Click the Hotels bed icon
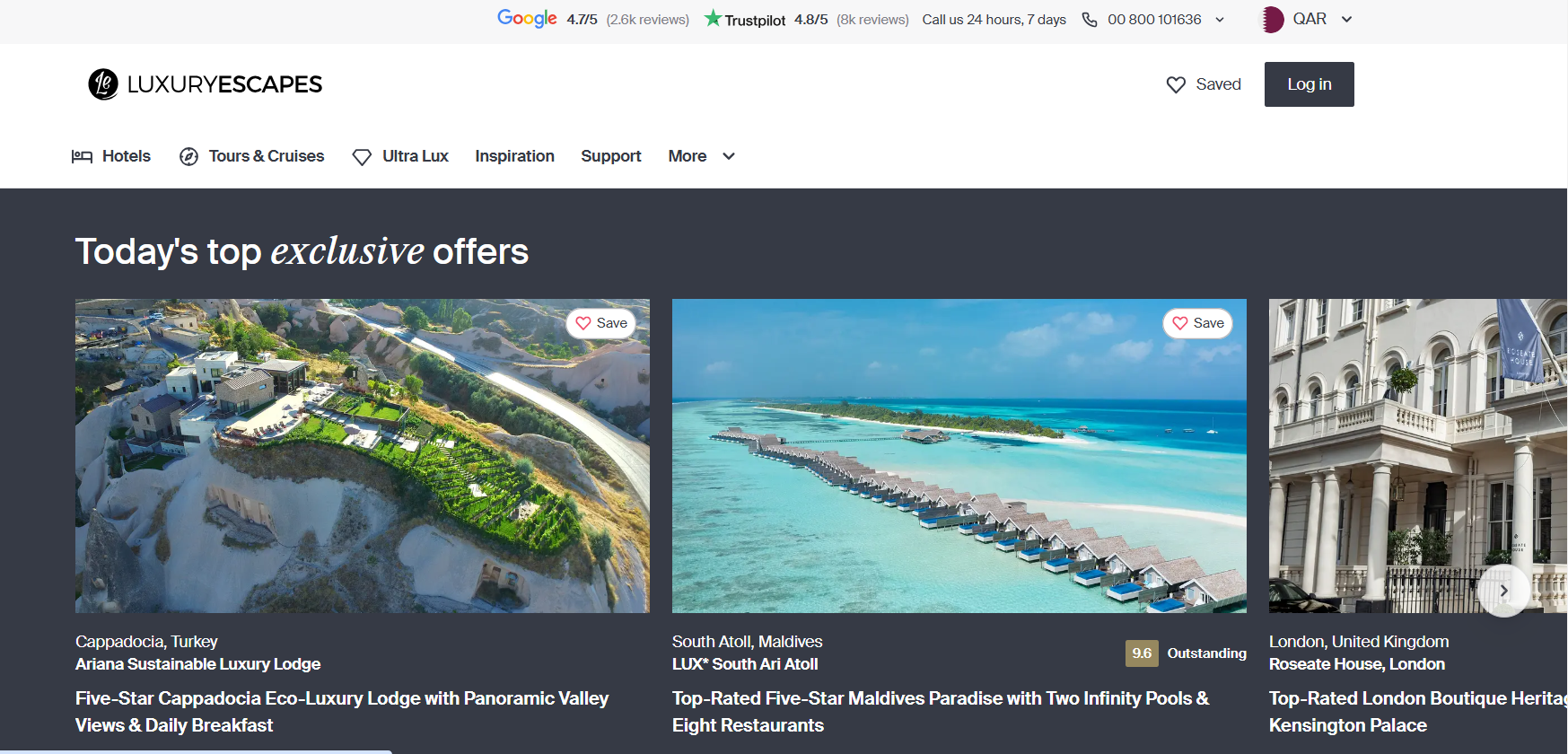 (x=82, y=156)
